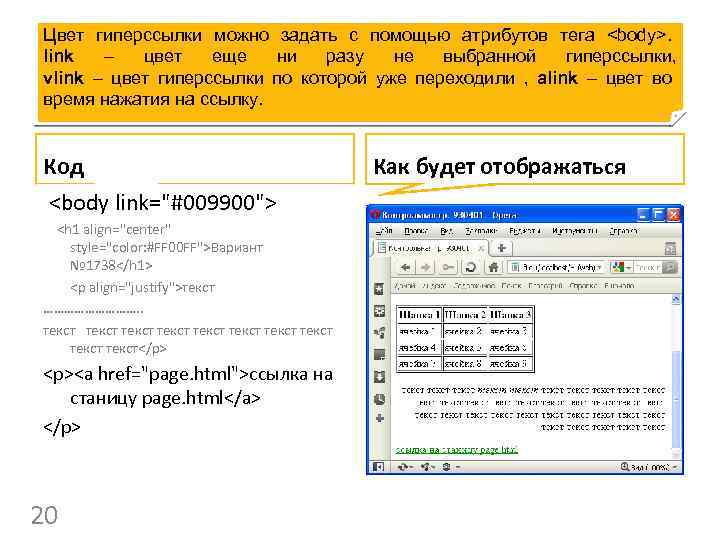Open the Google search engine dropdown

[x=621, y=267]
